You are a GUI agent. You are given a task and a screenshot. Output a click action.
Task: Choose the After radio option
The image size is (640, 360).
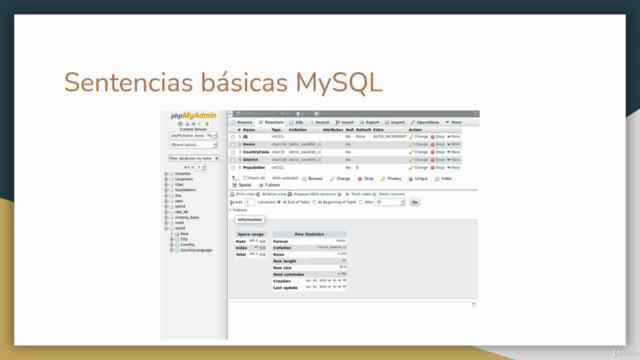click(x=361, y=202)
